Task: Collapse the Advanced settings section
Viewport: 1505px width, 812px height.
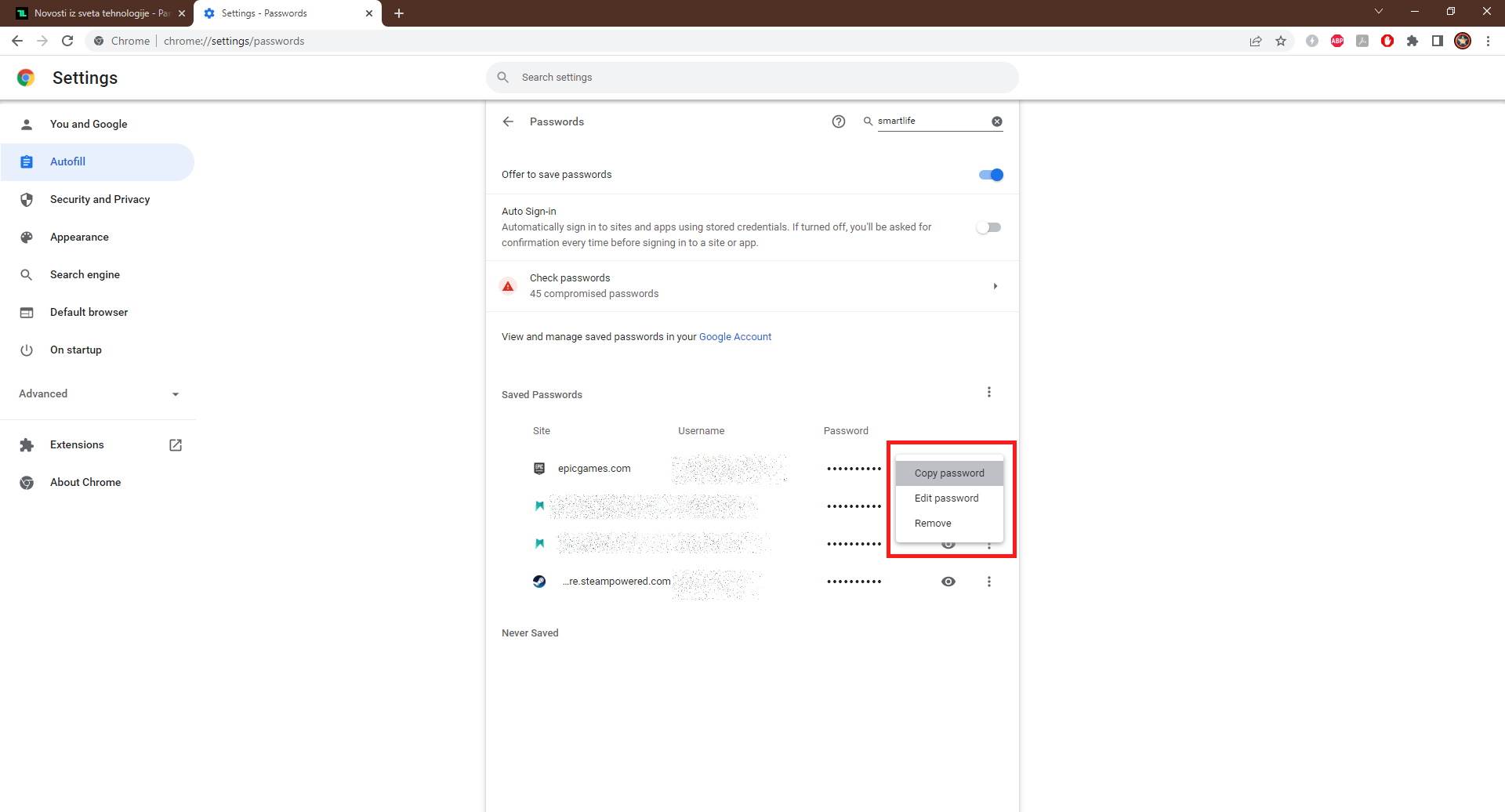Action: [175, 394]
